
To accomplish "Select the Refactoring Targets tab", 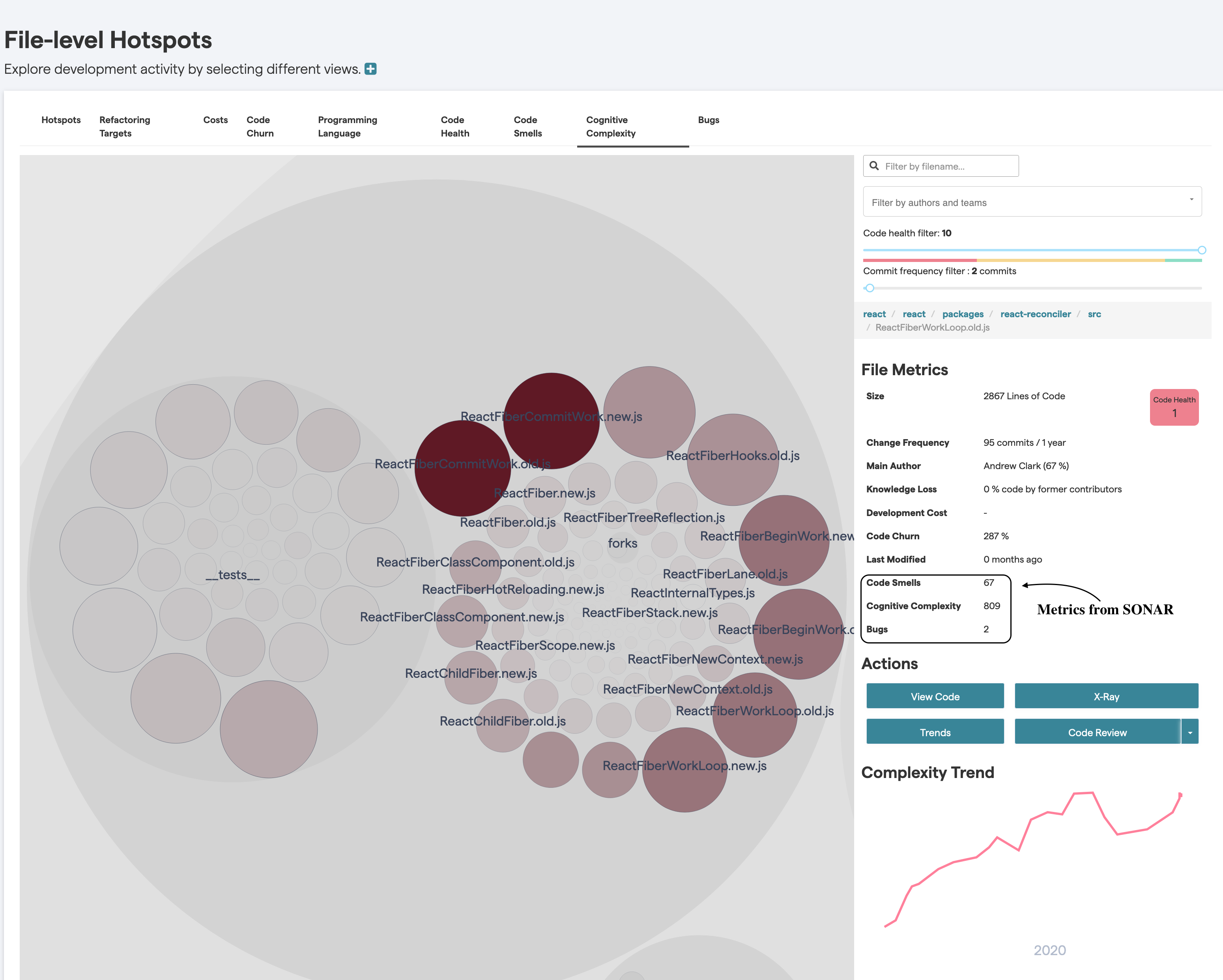I will click(x=125, y=125).
